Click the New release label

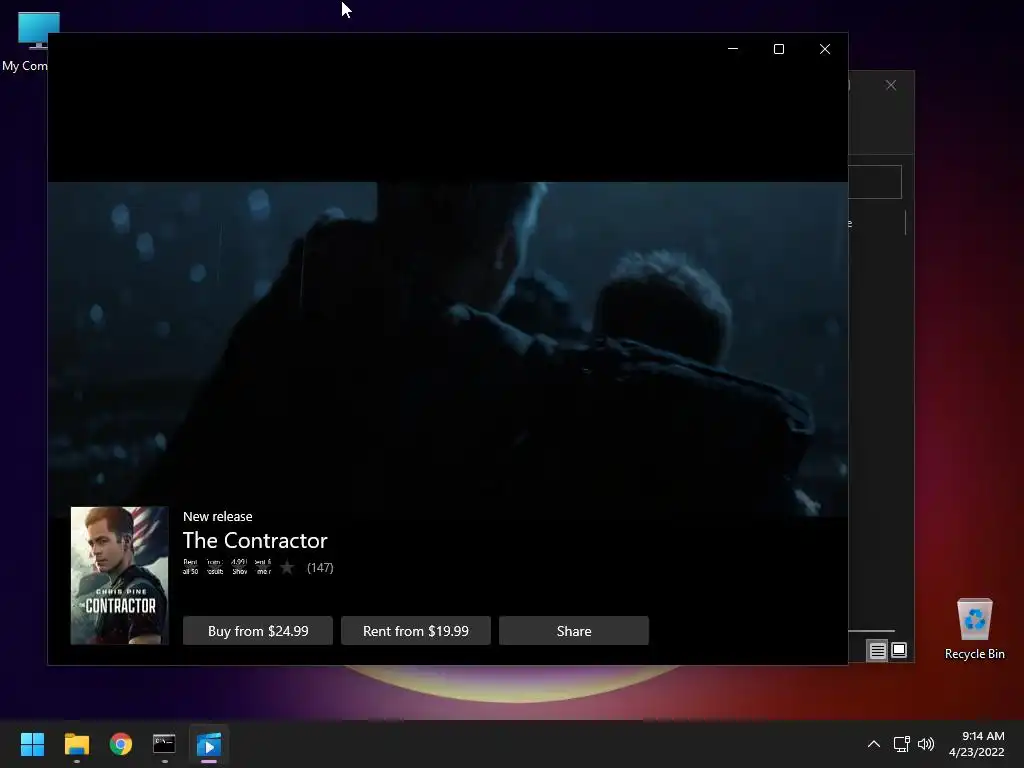pos(217,516)
